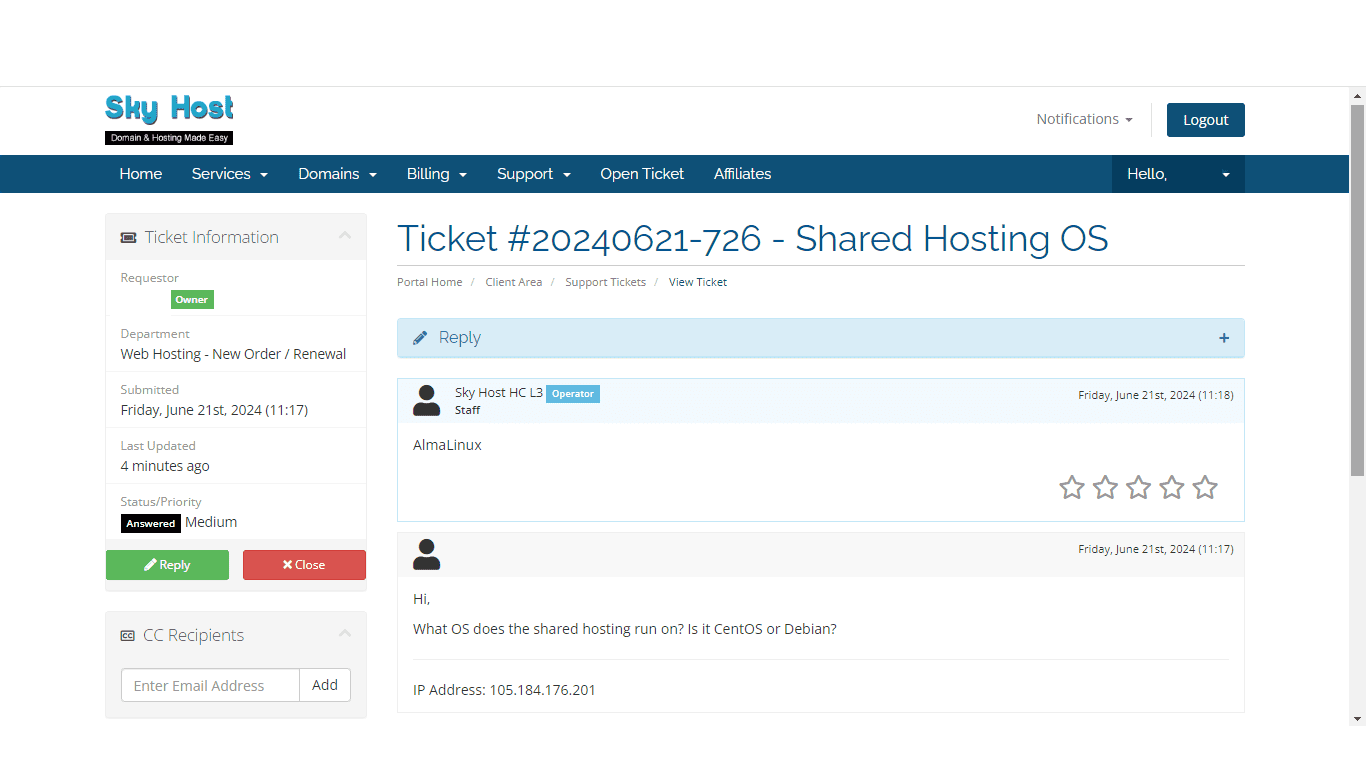Viewport: 1366px width, 768px height.
Task: Click the Logout button
Action: 1206,120
